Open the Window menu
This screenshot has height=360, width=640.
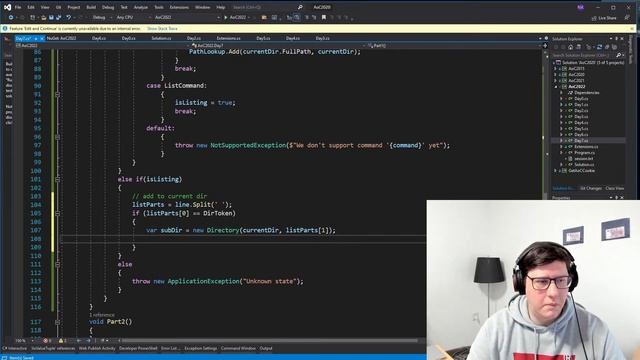pyautogui.click(x=202, y=7)
